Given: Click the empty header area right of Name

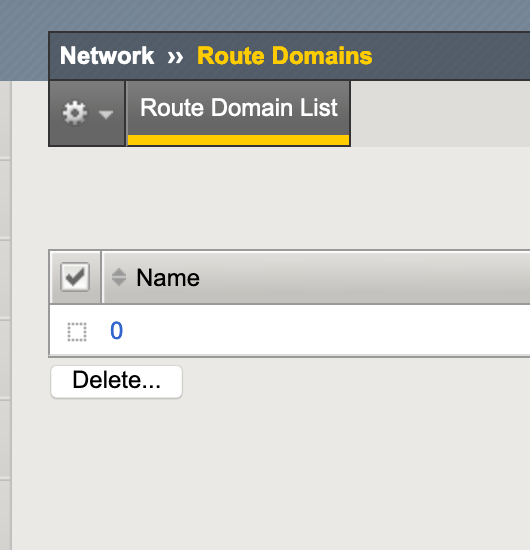Looking at the screenshot, I should pos(365,277).
